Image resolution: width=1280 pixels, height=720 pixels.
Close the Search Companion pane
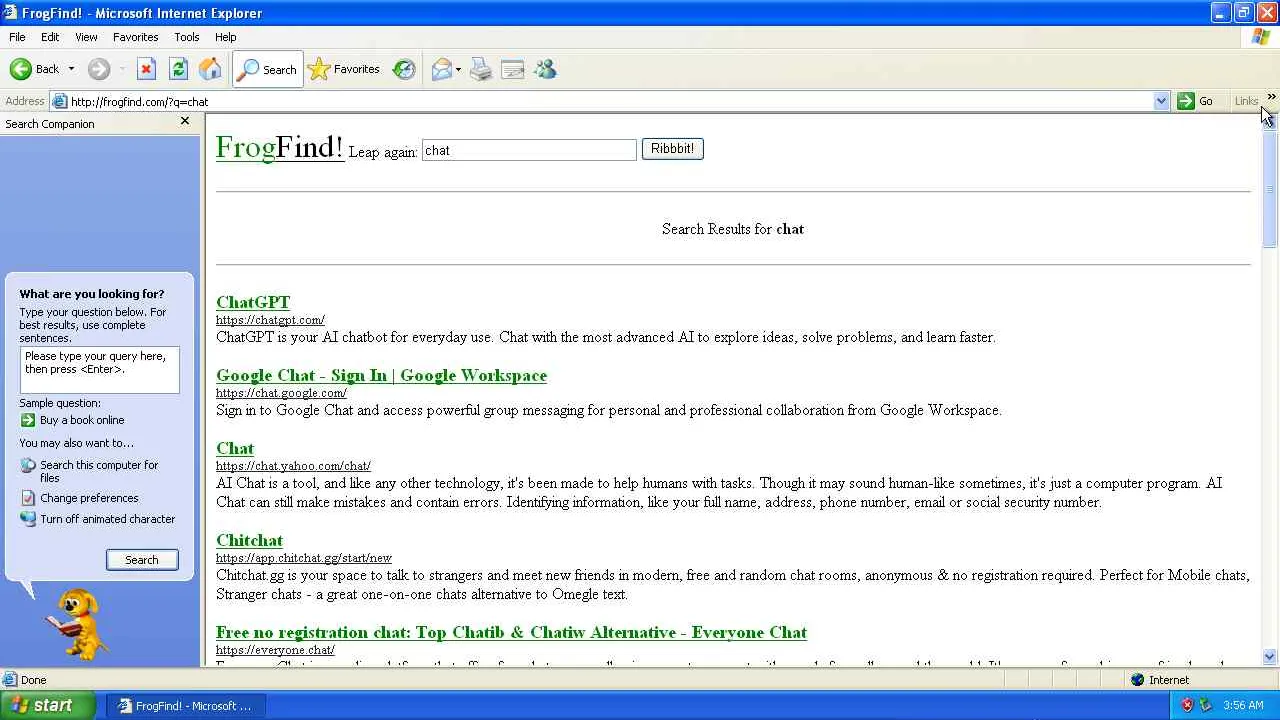(x=184, y=121)
